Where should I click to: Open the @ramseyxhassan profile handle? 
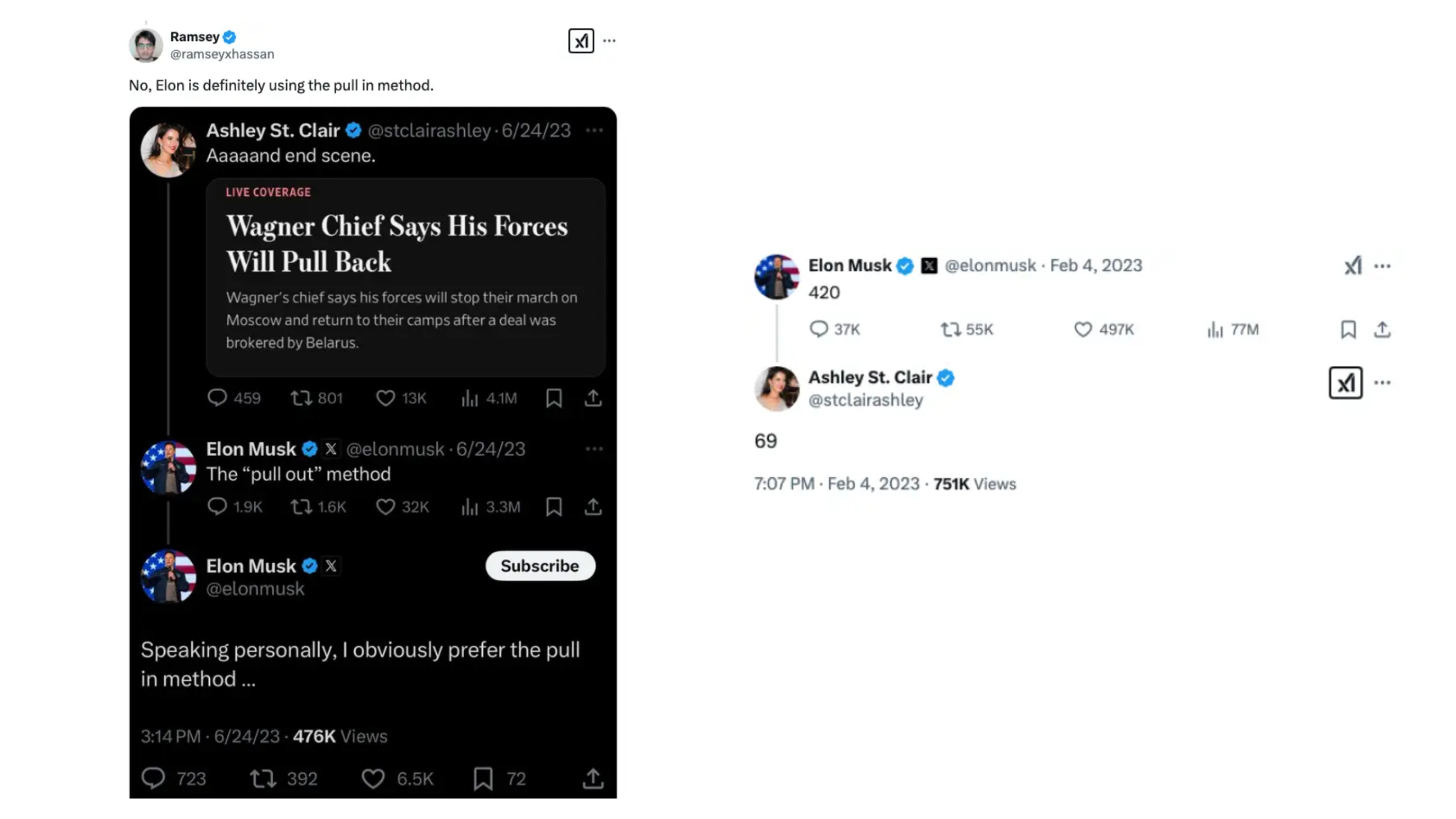[x=222, y=54]
